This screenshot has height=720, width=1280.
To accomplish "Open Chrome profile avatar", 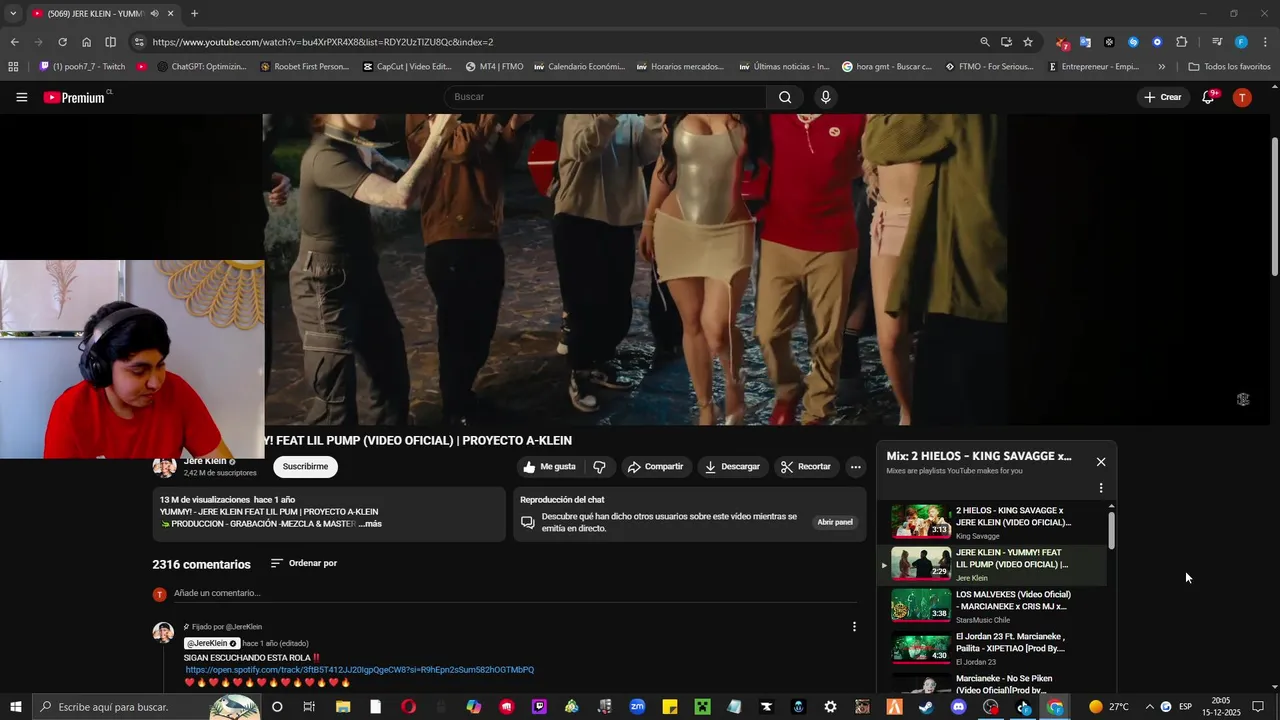I will tap(1241, 42).
